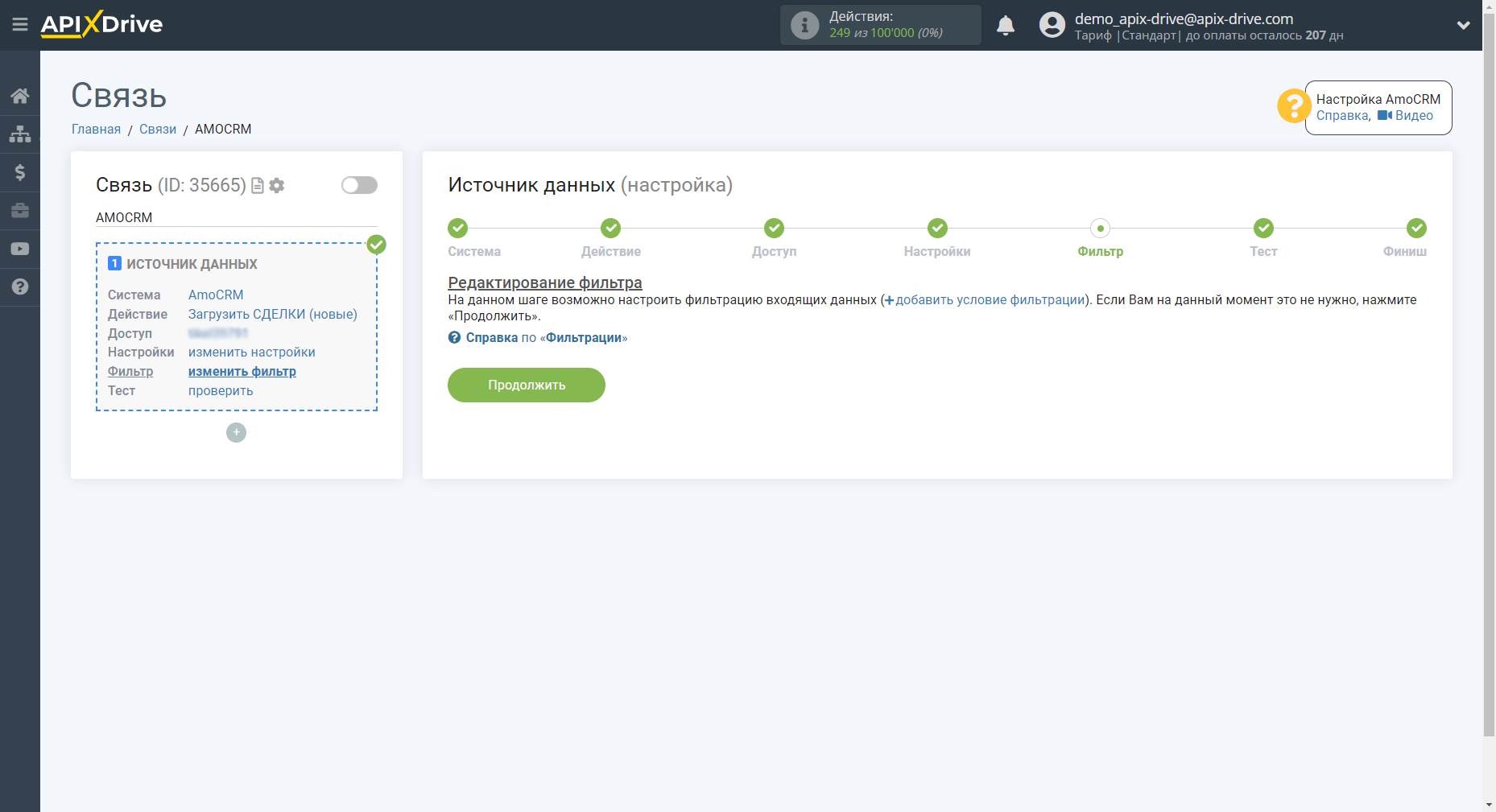Click the Фильтр label in source block
The image size is (1496, 812).
[130, 372]
